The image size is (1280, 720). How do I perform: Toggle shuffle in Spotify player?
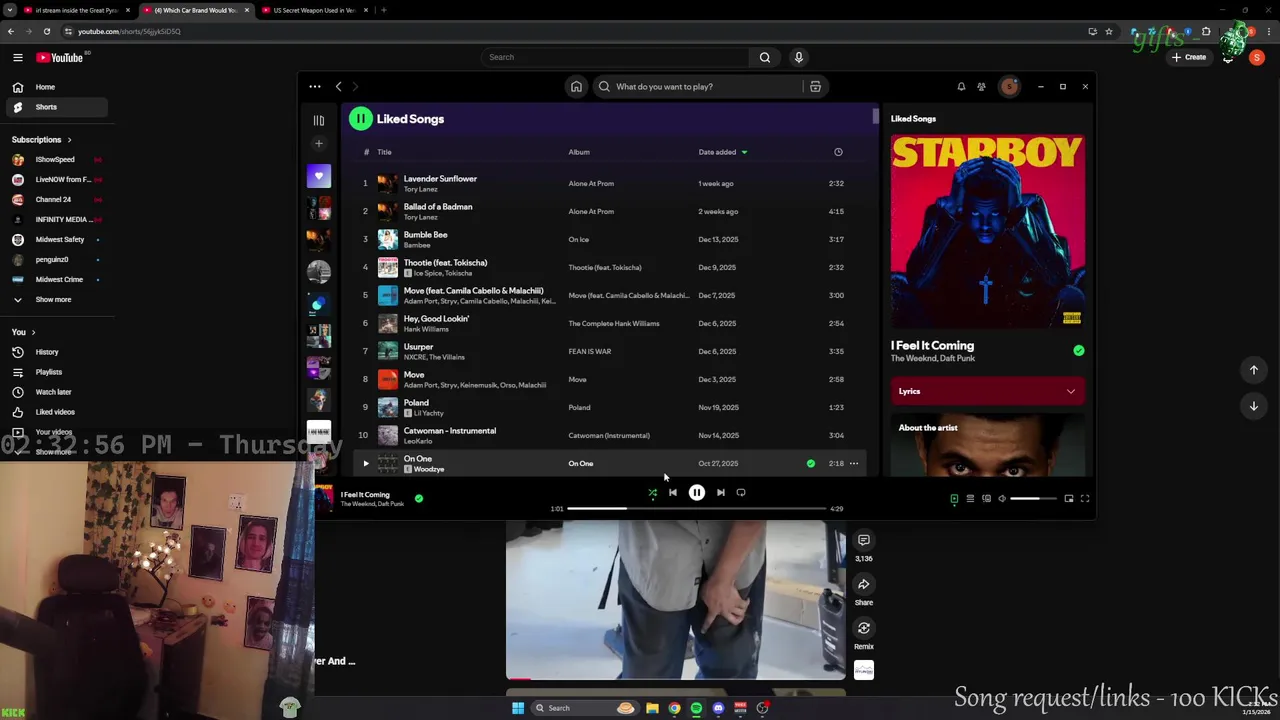click(x=652, y=492)
